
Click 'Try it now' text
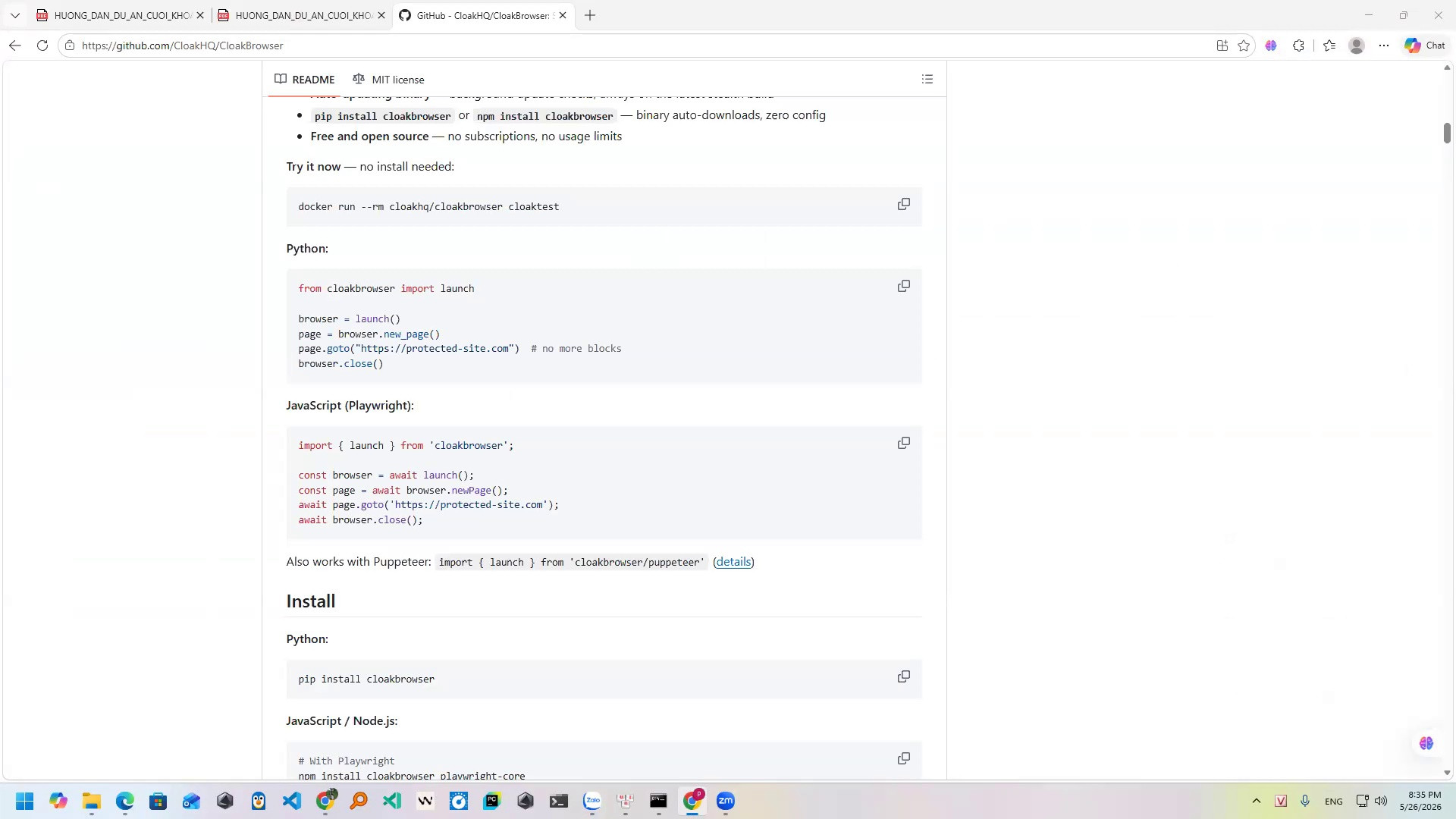[313, 167]
